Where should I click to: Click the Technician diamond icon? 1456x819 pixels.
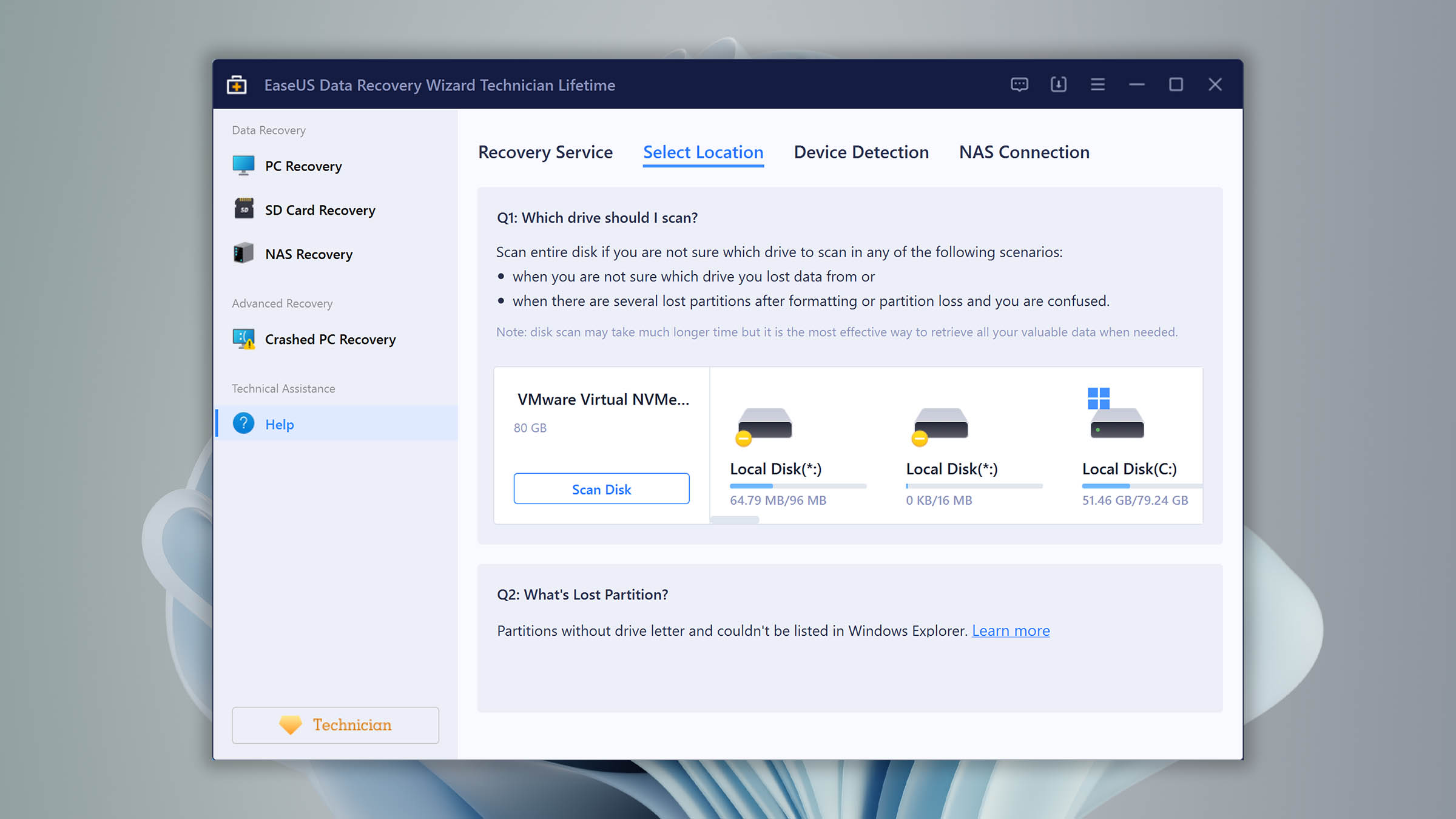290,725
